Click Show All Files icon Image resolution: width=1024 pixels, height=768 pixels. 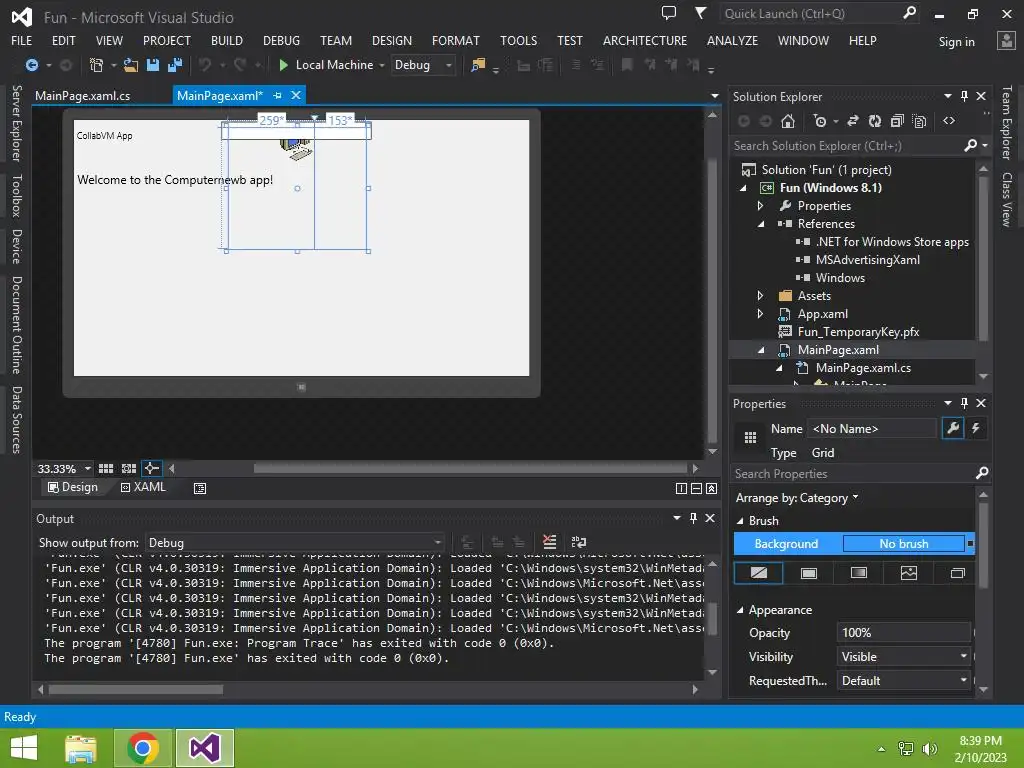coord(920,121)
